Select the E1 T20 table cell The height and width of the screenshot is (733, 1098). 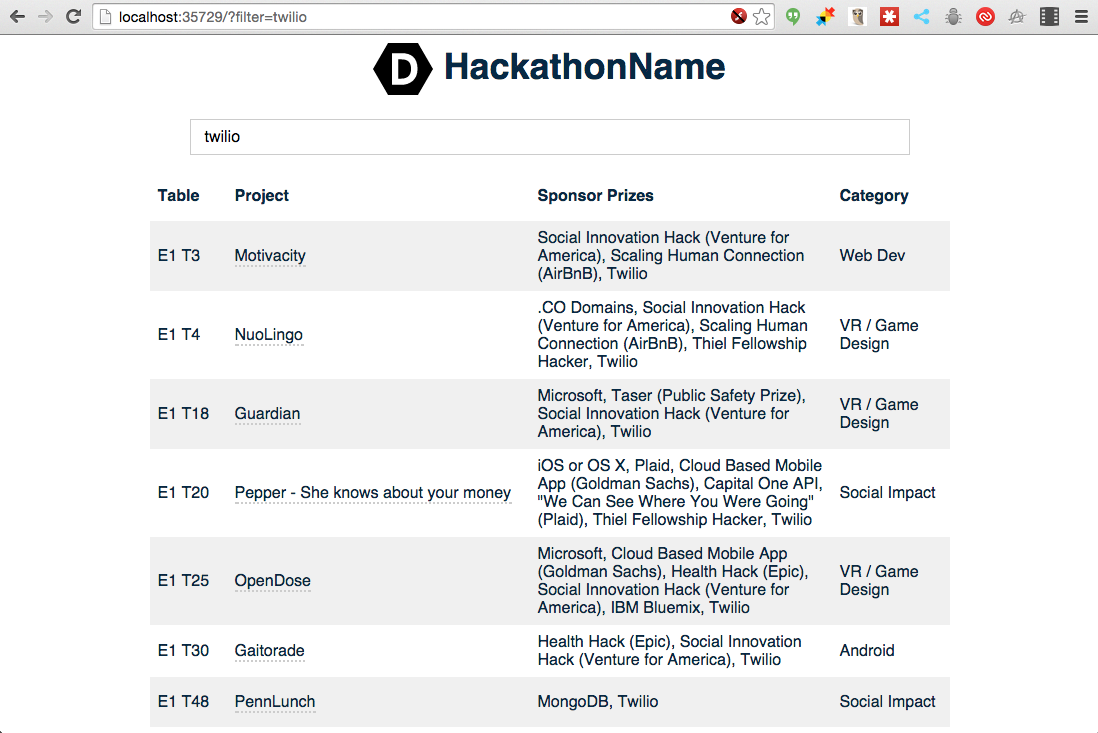[183, 493]
